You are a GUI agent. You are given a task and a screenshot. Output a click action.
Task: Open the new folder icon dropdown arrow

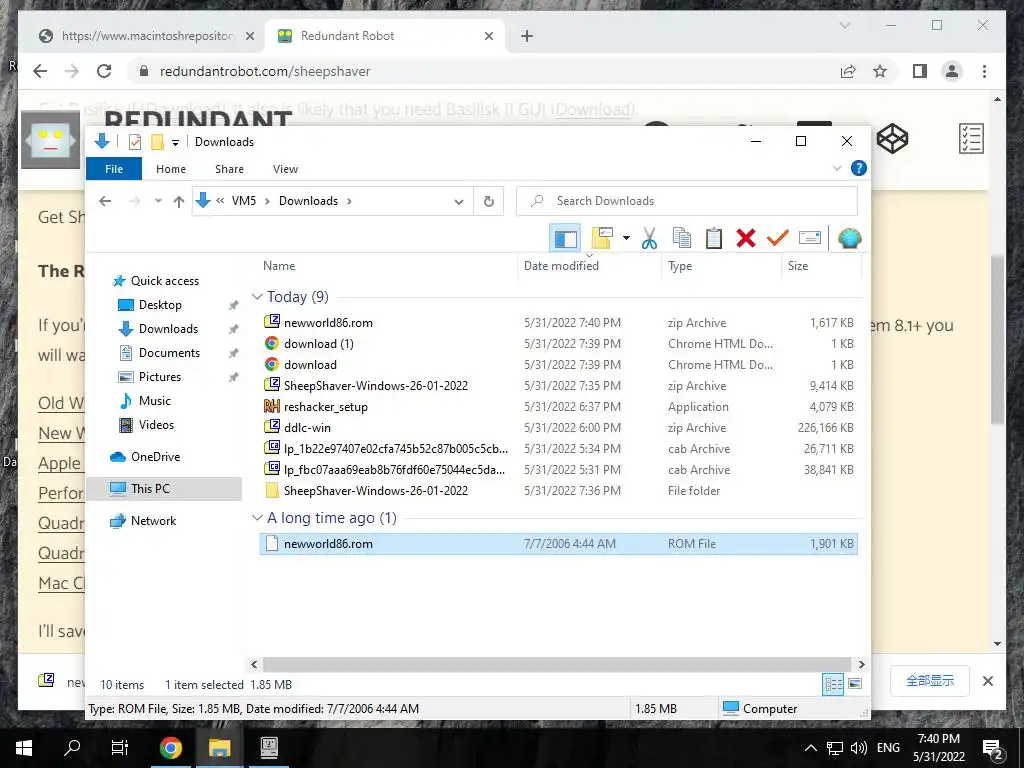[626, 238]
